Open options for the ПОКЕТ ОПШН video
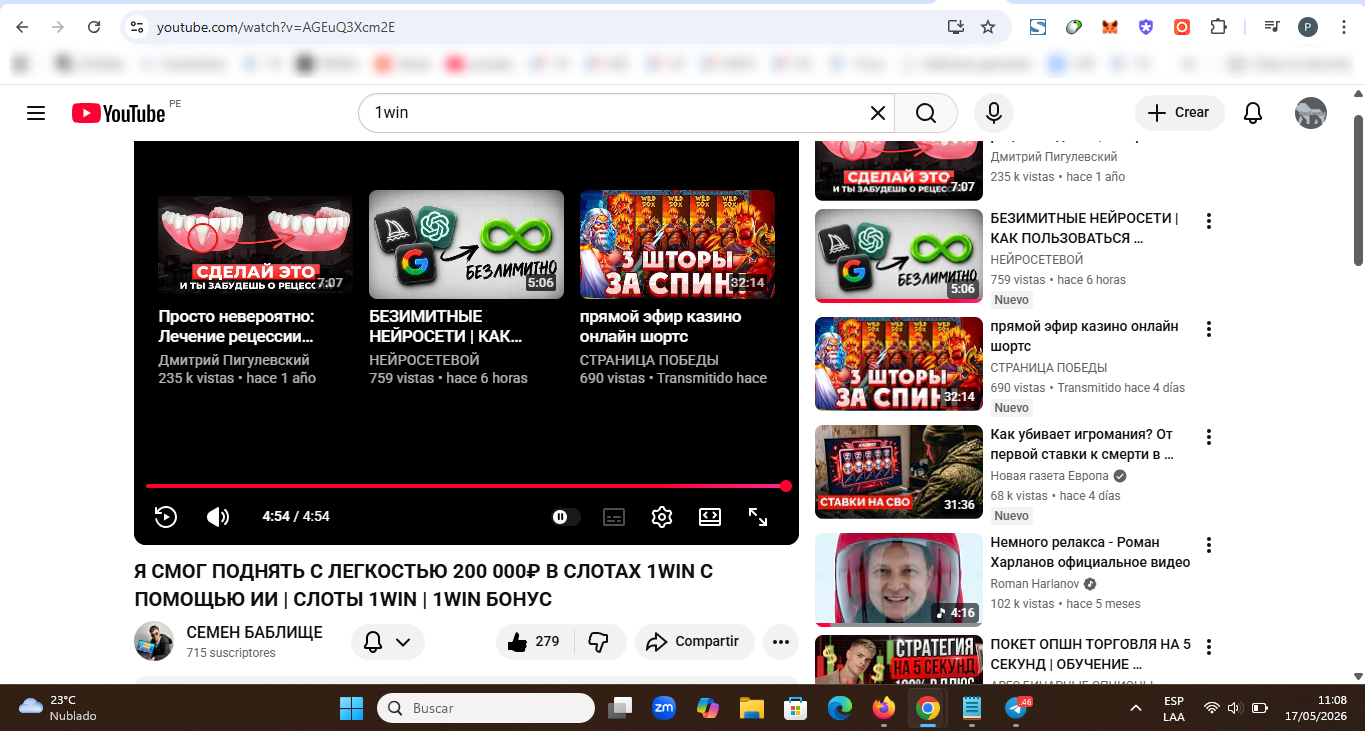The image size is (1365, 731). 1208,647
